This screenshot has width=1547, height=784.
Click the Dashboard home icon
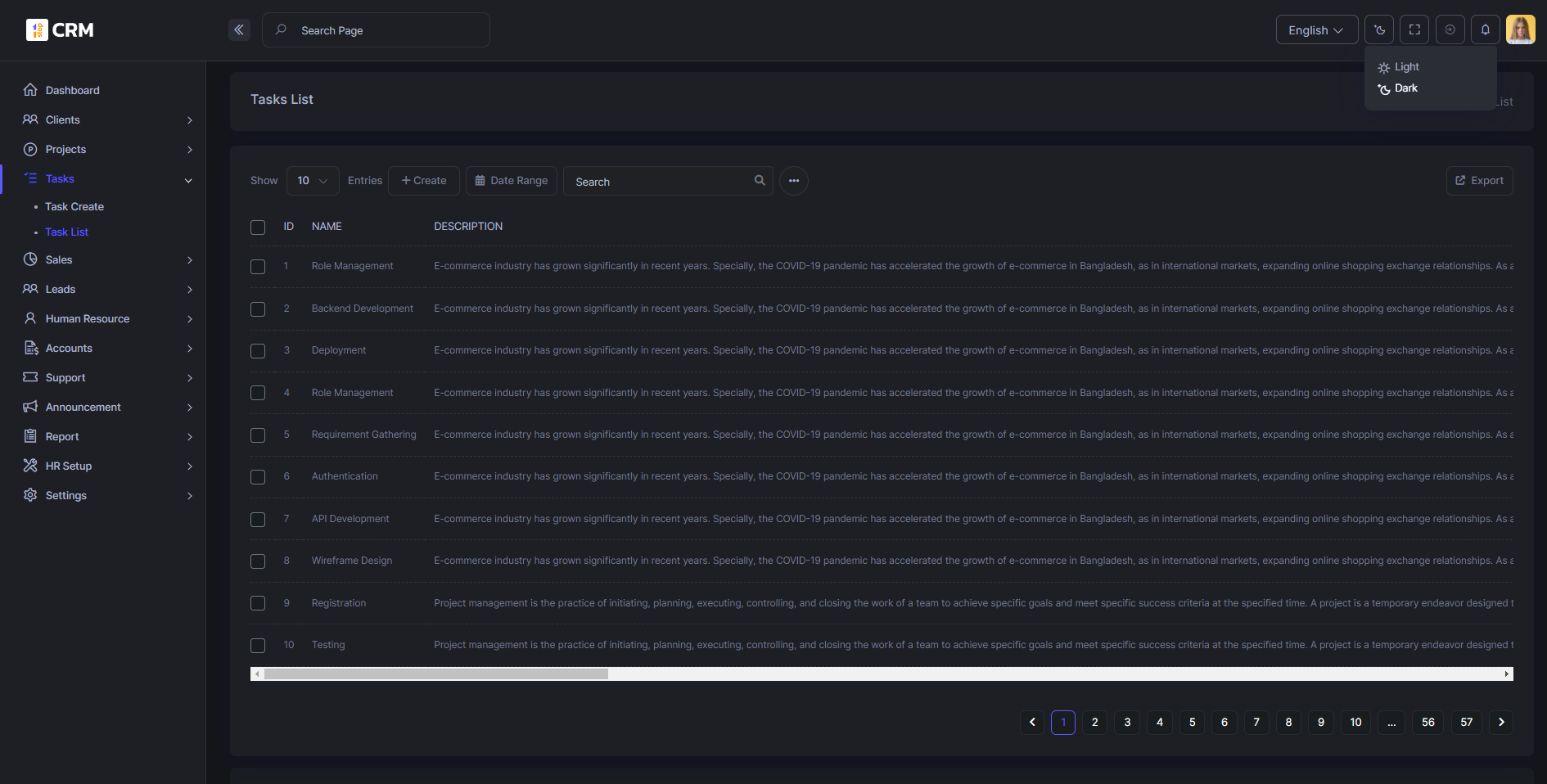coord(30,90)
